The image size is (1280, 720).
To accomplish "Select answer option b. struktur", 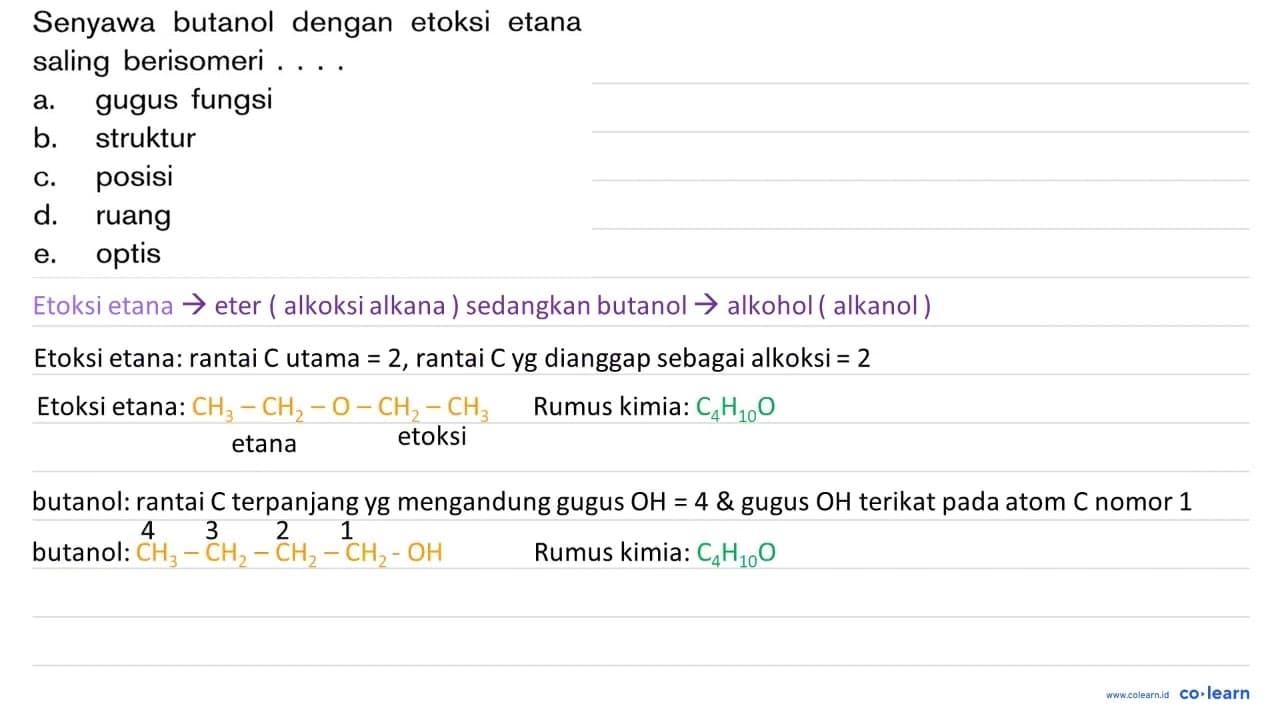I will tap(115, 138).
